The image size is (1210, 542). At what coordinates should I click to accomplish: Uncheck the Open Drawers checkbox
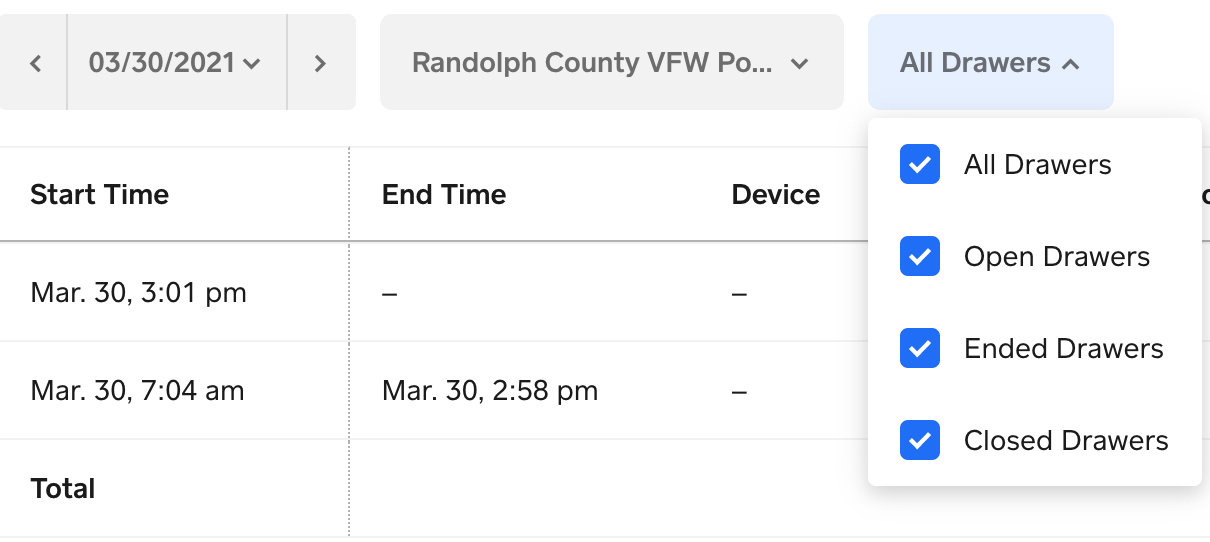point(920,256)
